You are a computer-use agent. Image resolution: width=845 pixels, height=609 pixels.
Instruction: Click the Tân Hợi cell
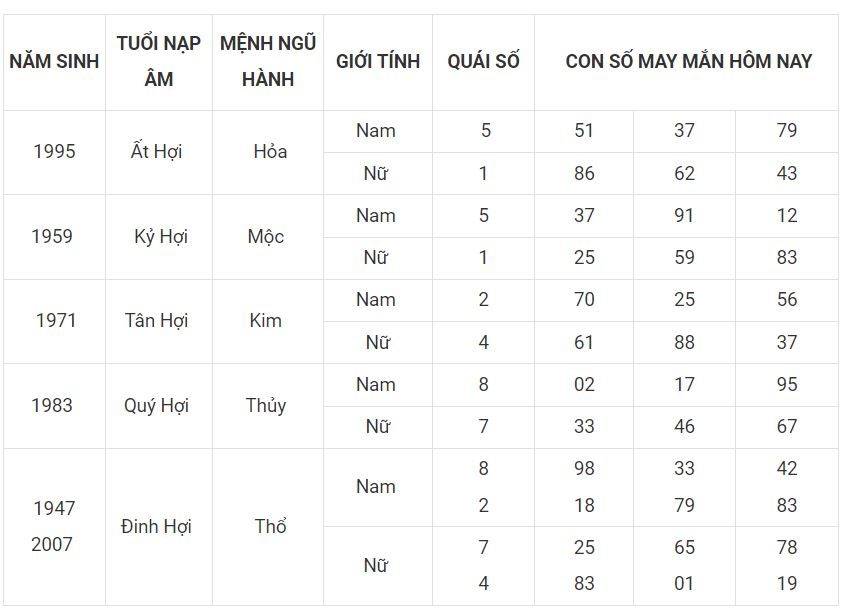click(157, 321)
